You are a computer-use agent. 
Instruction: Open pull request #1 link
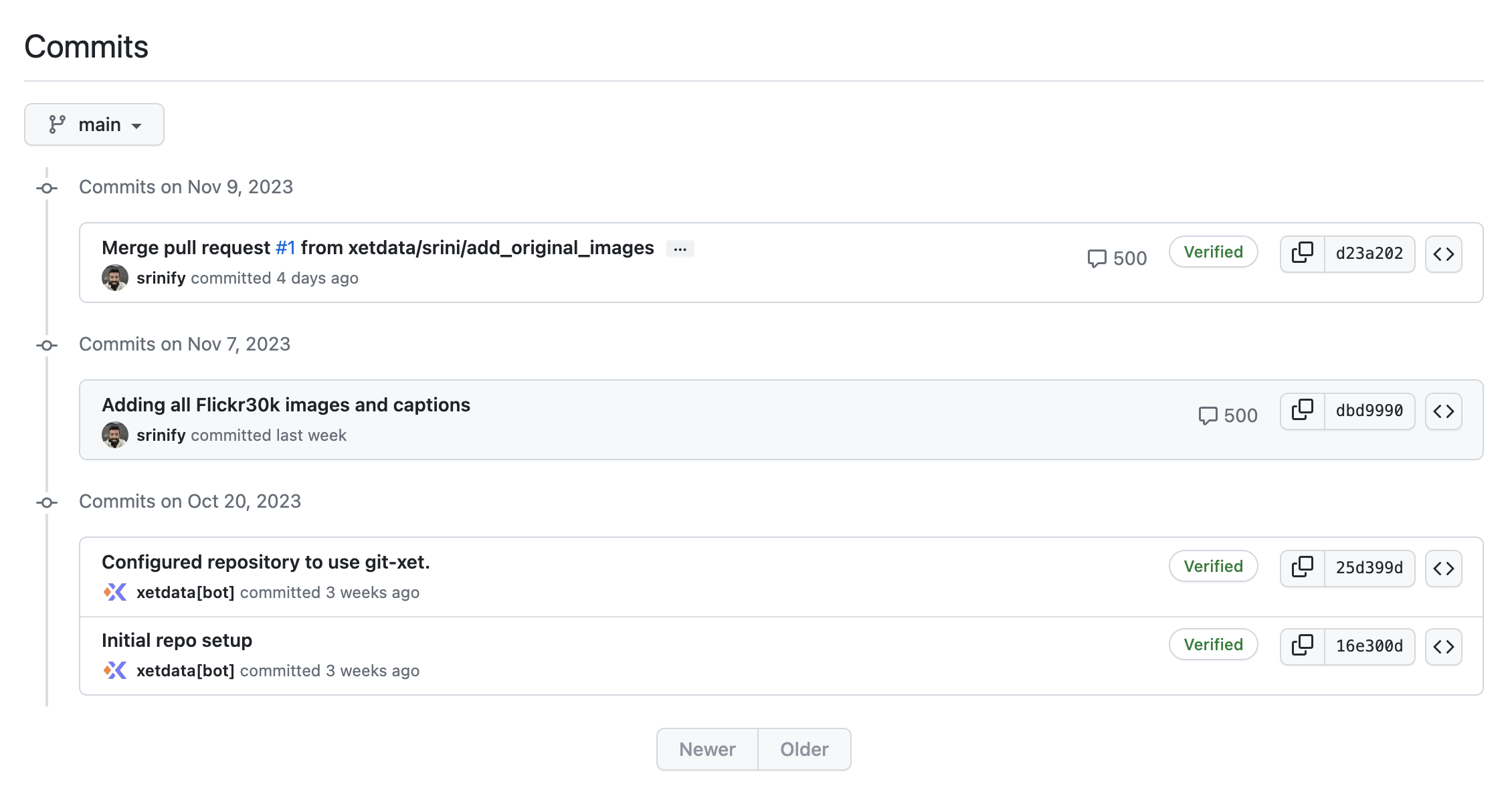[286, 248]
